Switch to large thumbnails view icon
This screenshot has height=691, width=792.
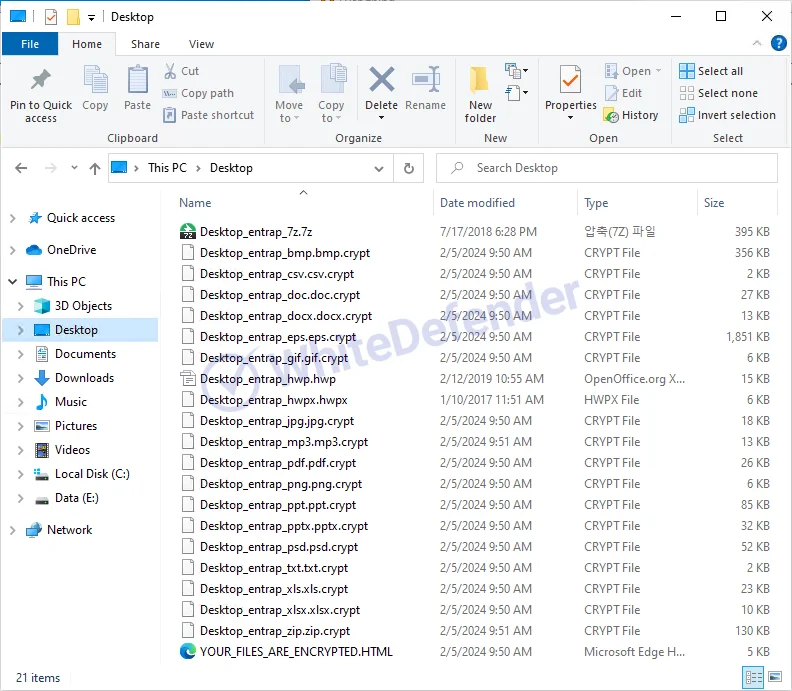click(x=774, y=677)
